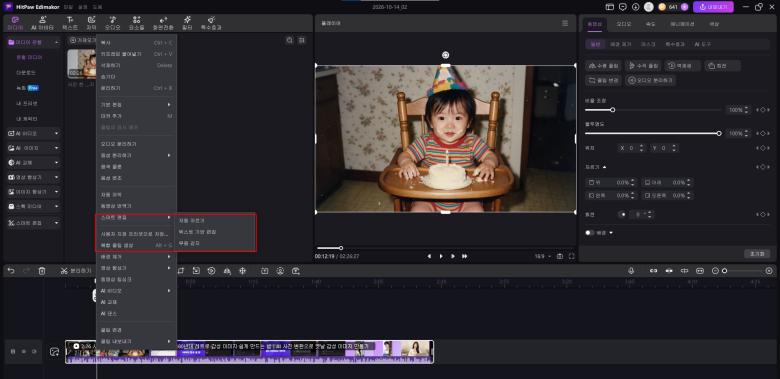Open the Media tab in top toolbar

(x=15, y=23)
